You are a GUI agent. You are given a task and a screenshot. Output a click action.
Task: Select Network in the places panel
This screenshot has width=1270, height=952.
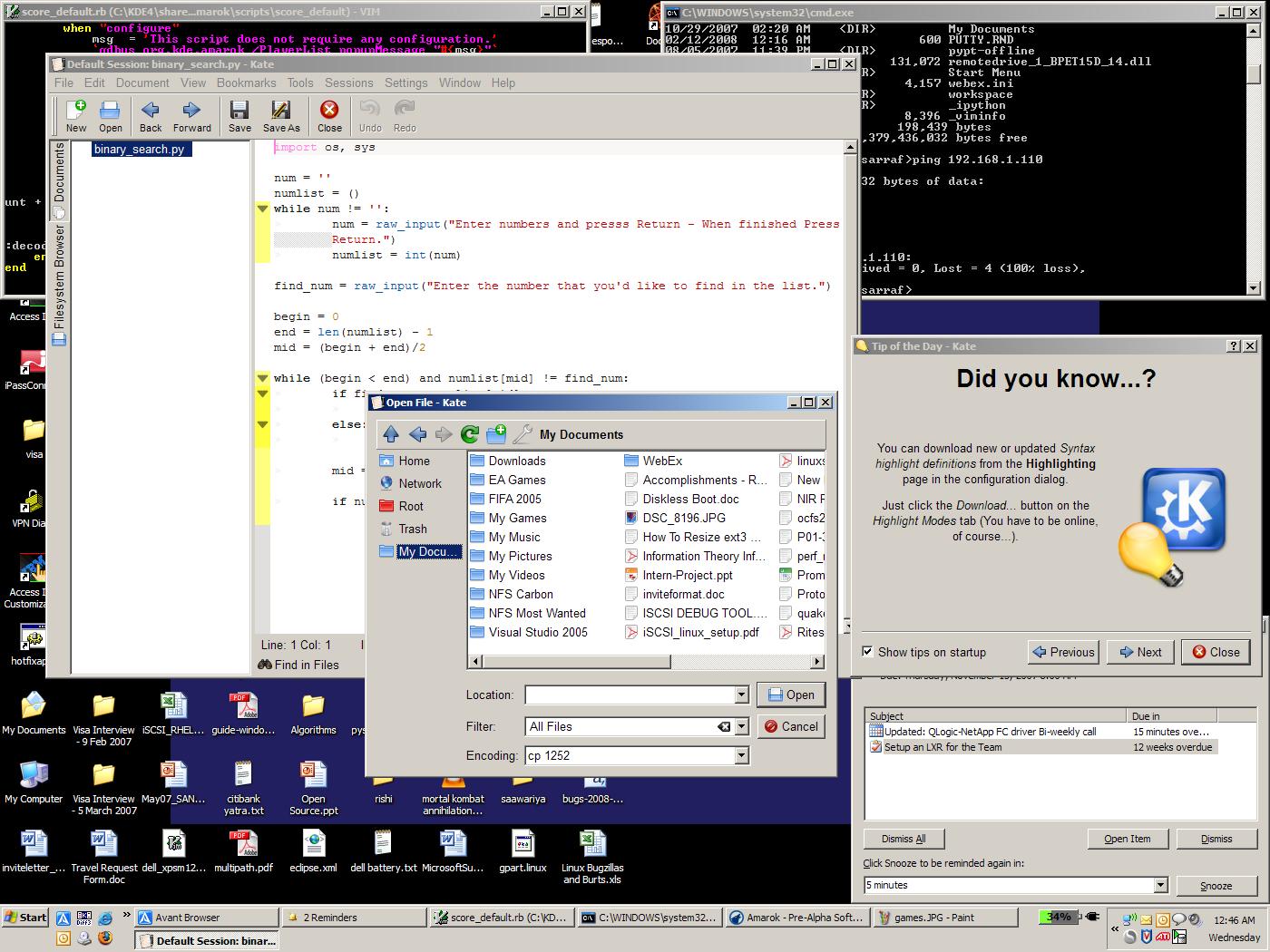tap(410, 483)
